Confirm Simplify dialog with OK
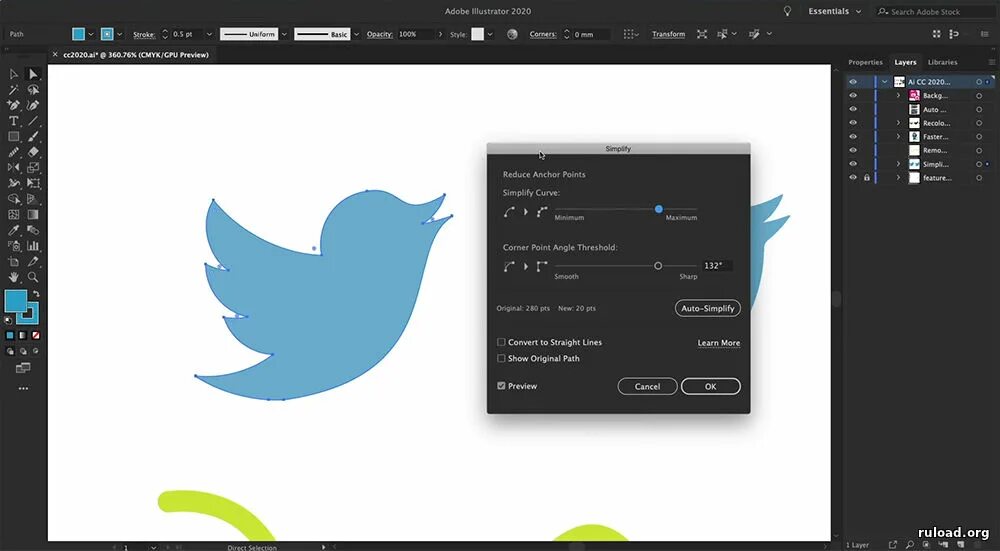Image resolution: width=1000 pixels, height=551 pixels. pyautogui.click(x=710, y=386)
